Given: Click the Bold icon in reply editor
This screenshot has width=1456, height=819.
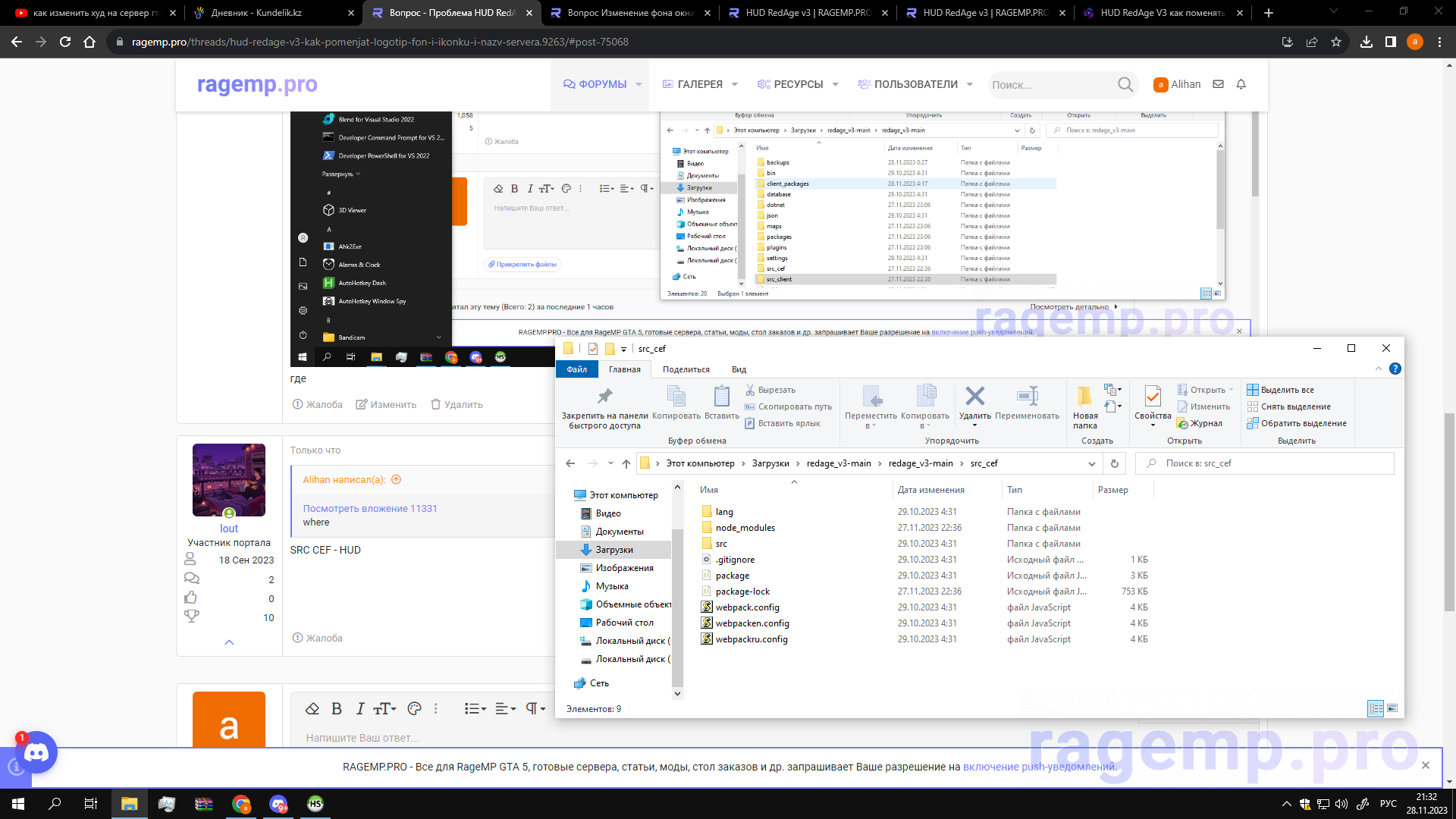Looking at the screenshot, I should click(x=337, y=708).
